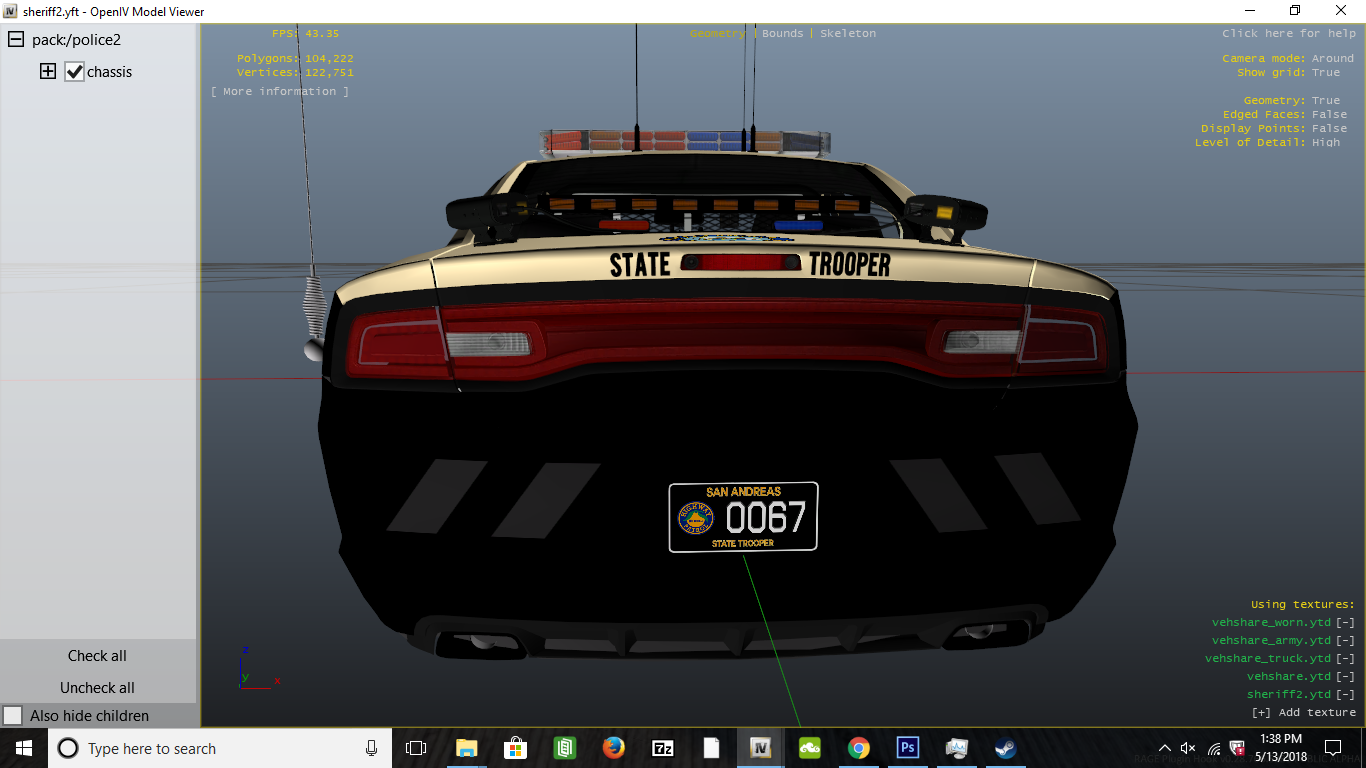The image size is (1366, 768).
Task: Open the green notebook app on the taskbar
Action: (564, 748)
